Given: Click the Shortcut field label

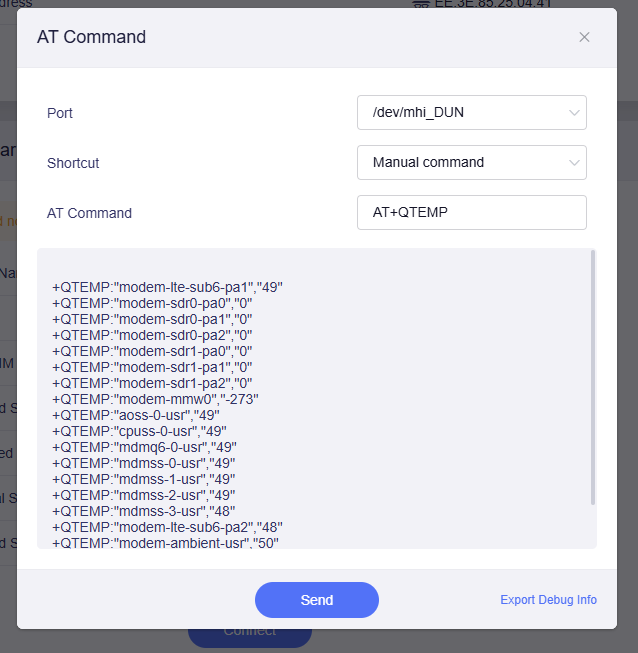Looking at the screenshot, I should pyautogui.click(x=73, y=162).
